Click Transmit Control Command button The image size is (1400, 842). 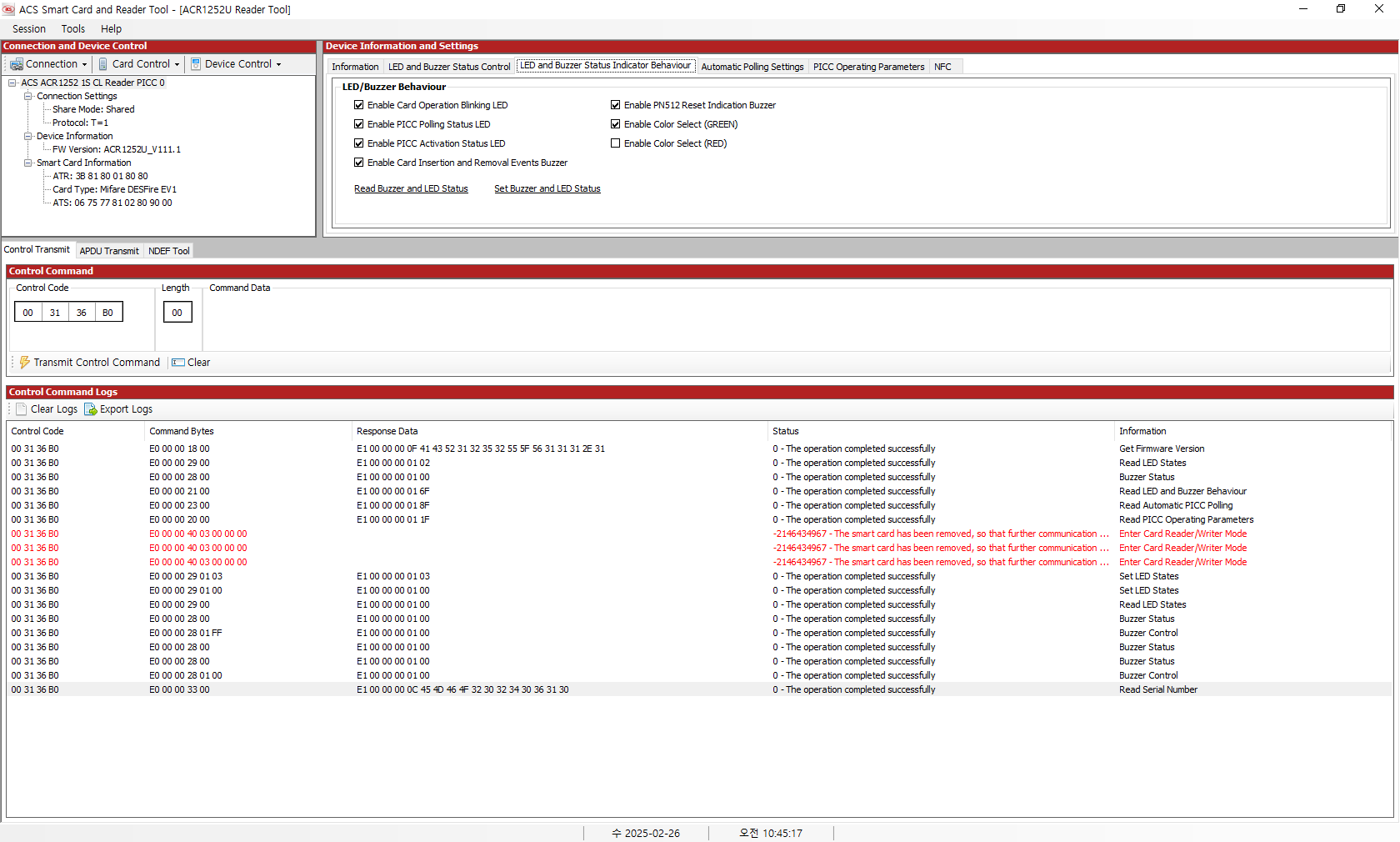point(89,363)
